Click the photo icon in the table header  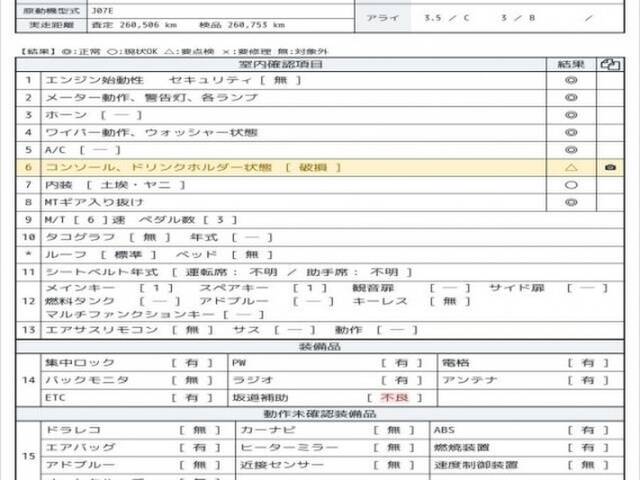click(610, 64)
